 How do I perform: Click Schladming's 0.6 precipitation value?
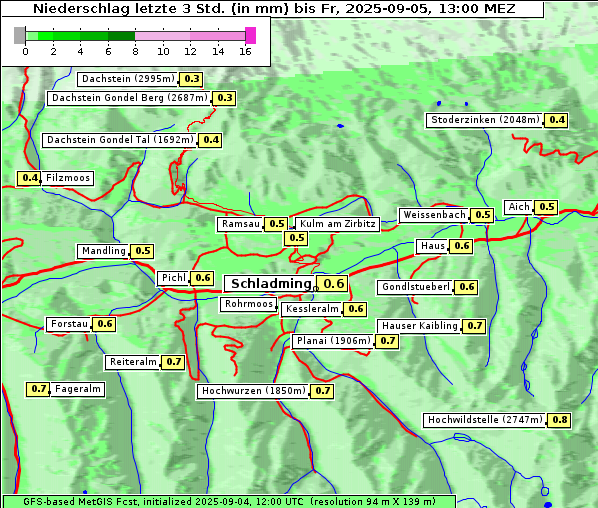point(333,284)
